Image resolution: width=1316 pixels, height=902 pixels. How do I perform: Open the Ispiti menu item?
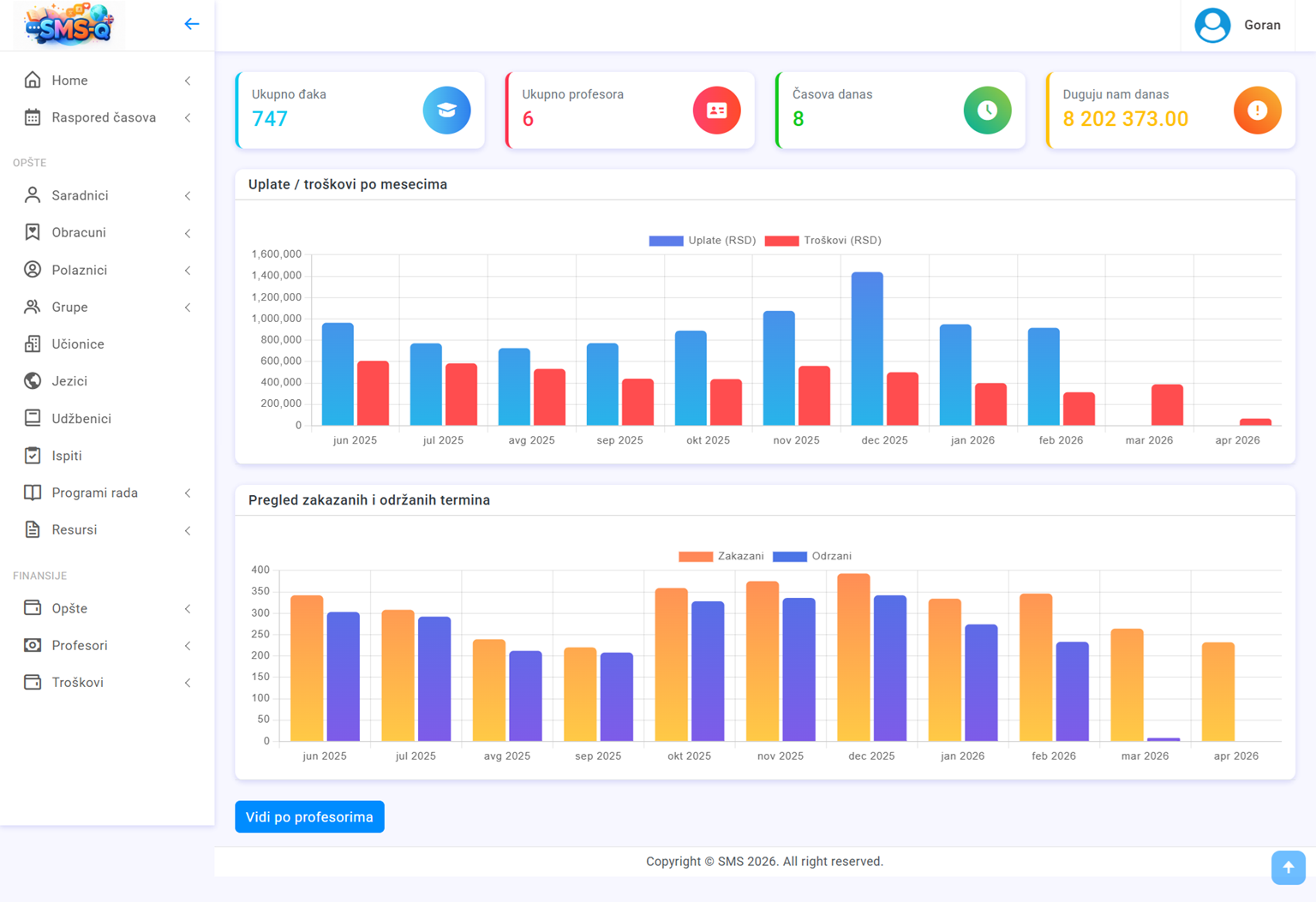[107, 456]
